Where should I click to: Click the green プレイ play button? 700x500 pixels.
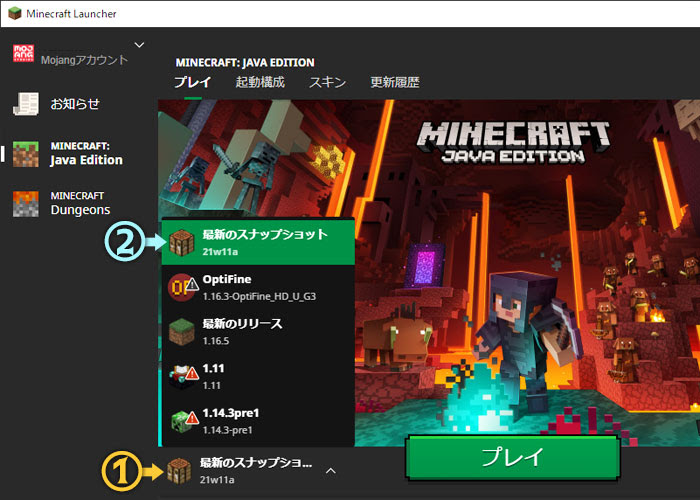point(512,458)
